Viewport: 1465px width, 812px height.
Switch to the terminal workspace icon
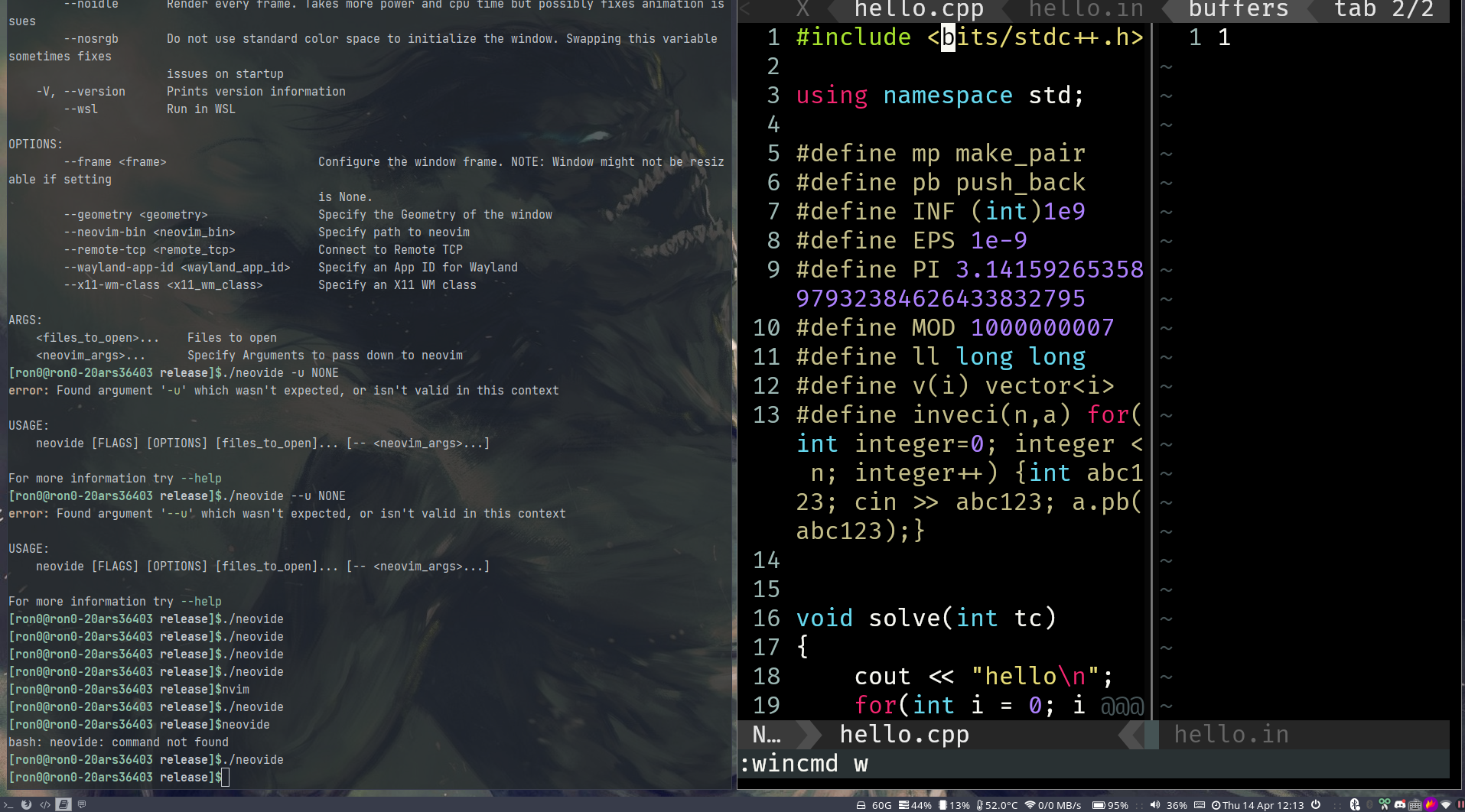[8, 804]
